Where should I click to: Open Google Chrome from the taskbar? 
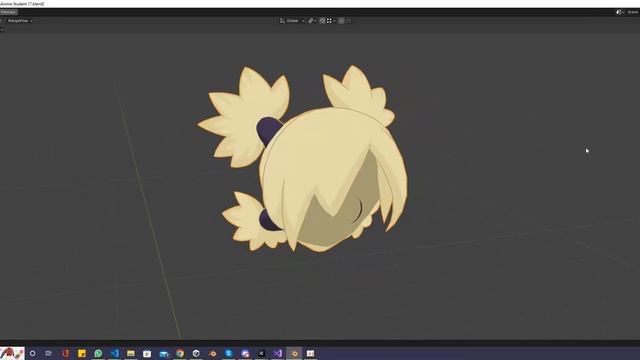point(180,353)
